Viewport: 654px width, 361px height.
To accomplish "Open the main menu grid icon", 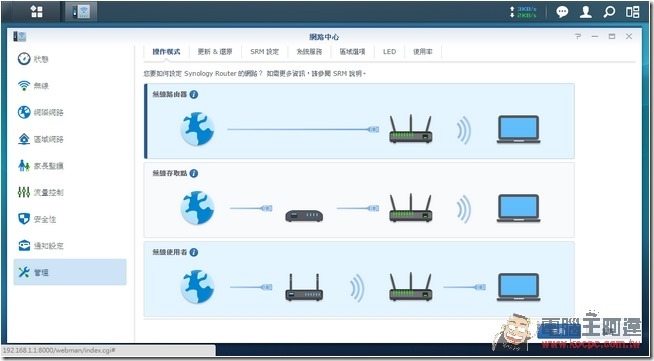I will click(x=36, y=12).
